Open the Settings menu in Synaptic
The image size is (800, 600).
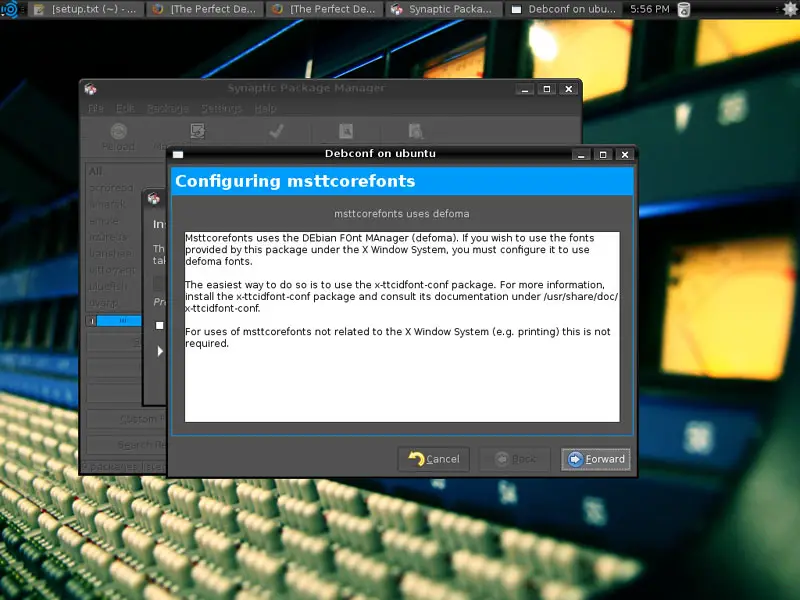[221, 108]
